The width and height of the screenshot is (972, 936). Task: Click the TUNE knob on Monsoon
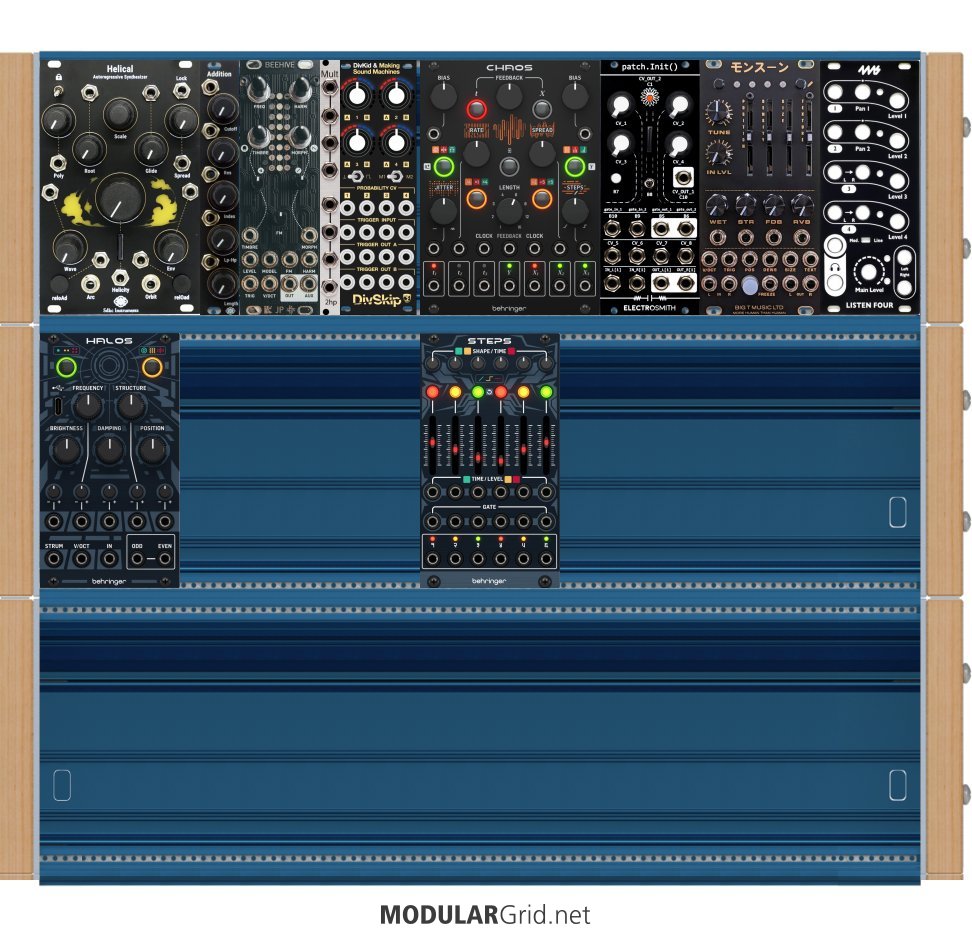point(718,112)
